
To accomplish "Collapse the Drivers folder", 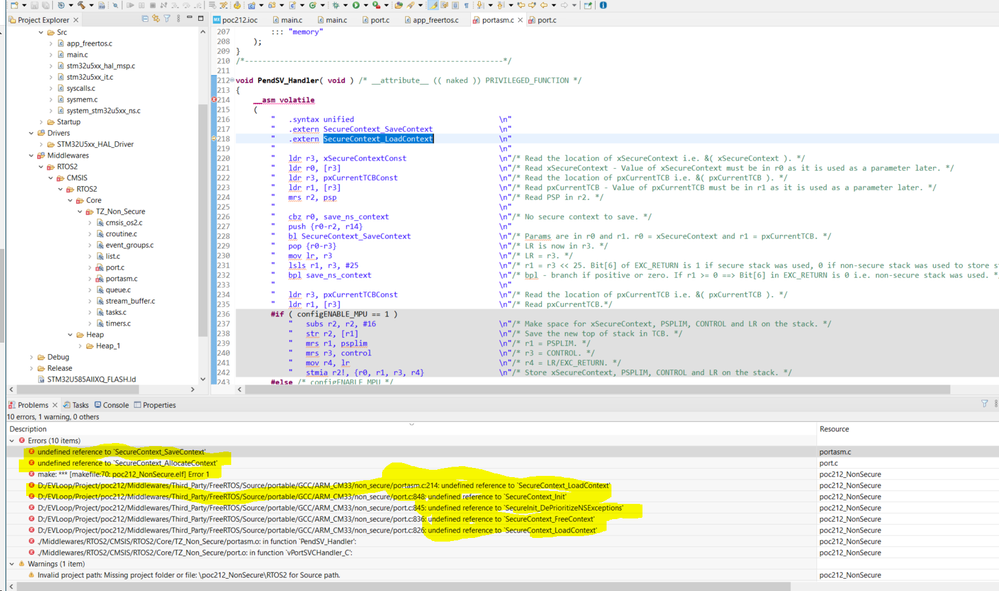I will tap(31, 133).
